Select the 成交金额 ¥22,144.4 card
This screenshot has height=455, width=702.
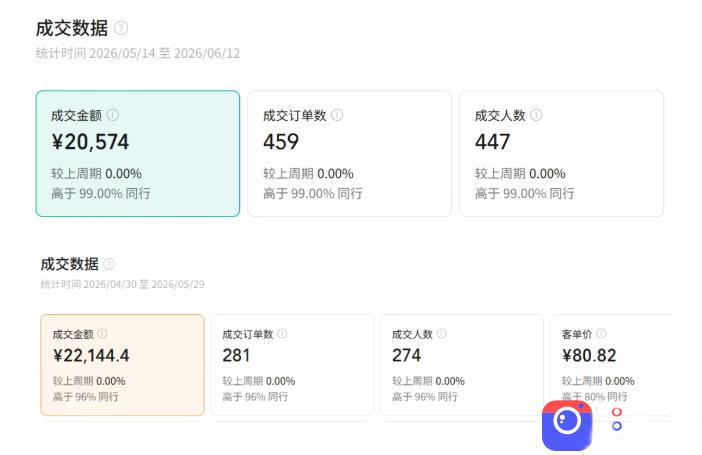click(x=122, y=365)
